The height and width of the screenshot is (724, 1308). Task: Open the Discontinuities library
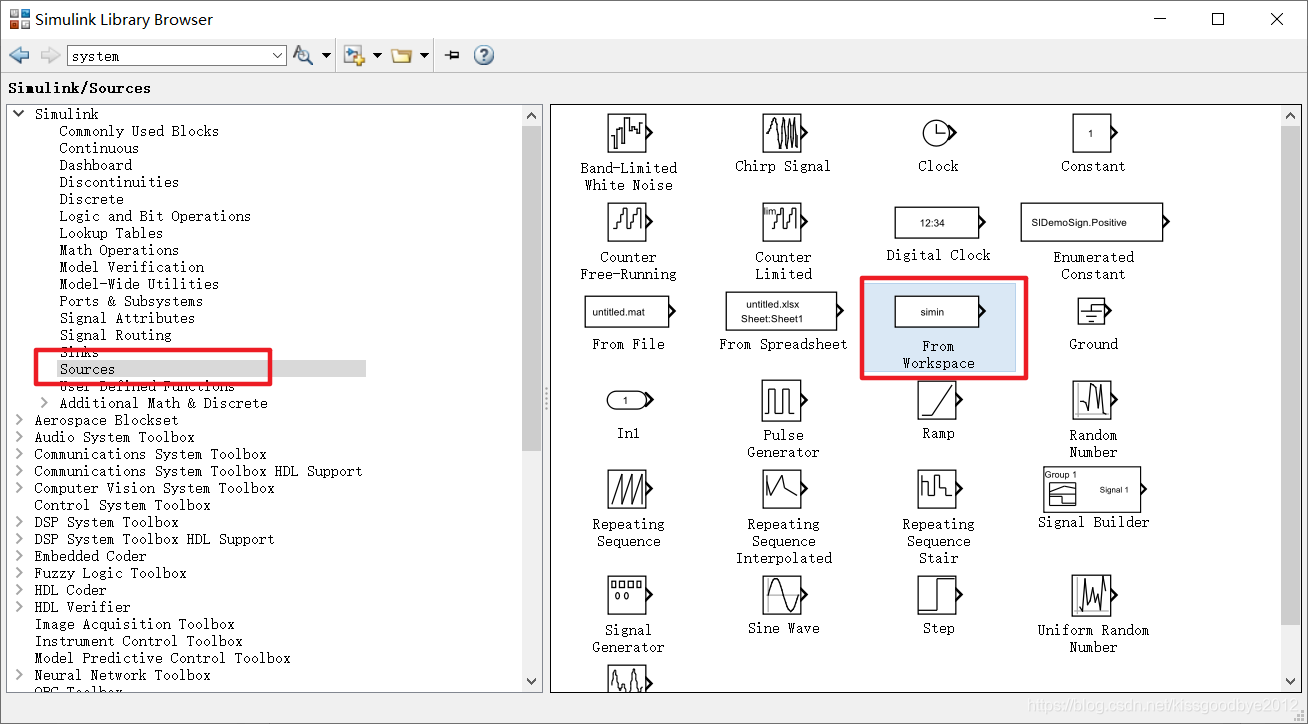pos(119,182)
